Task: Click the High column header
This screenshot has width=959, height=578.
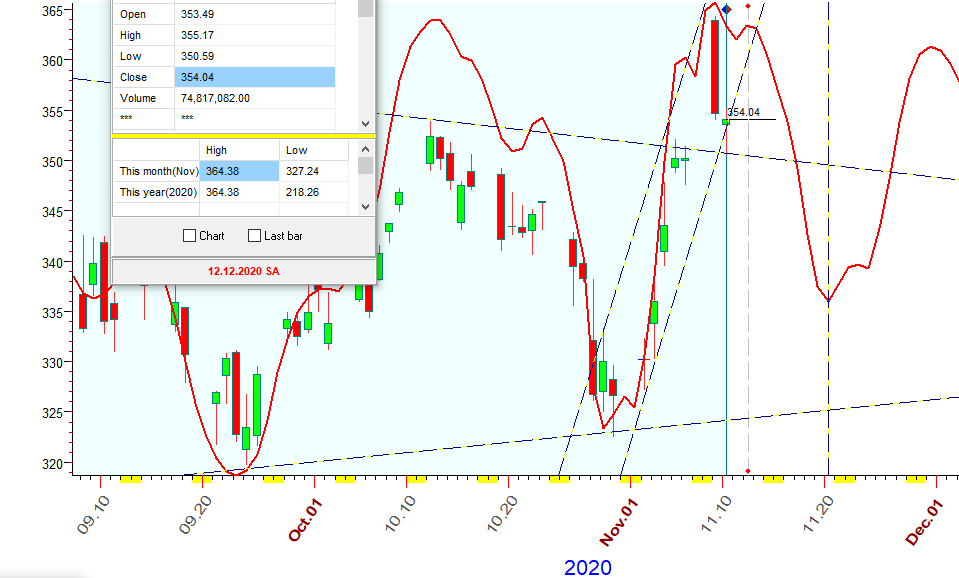Action: [x=238, y=150]
